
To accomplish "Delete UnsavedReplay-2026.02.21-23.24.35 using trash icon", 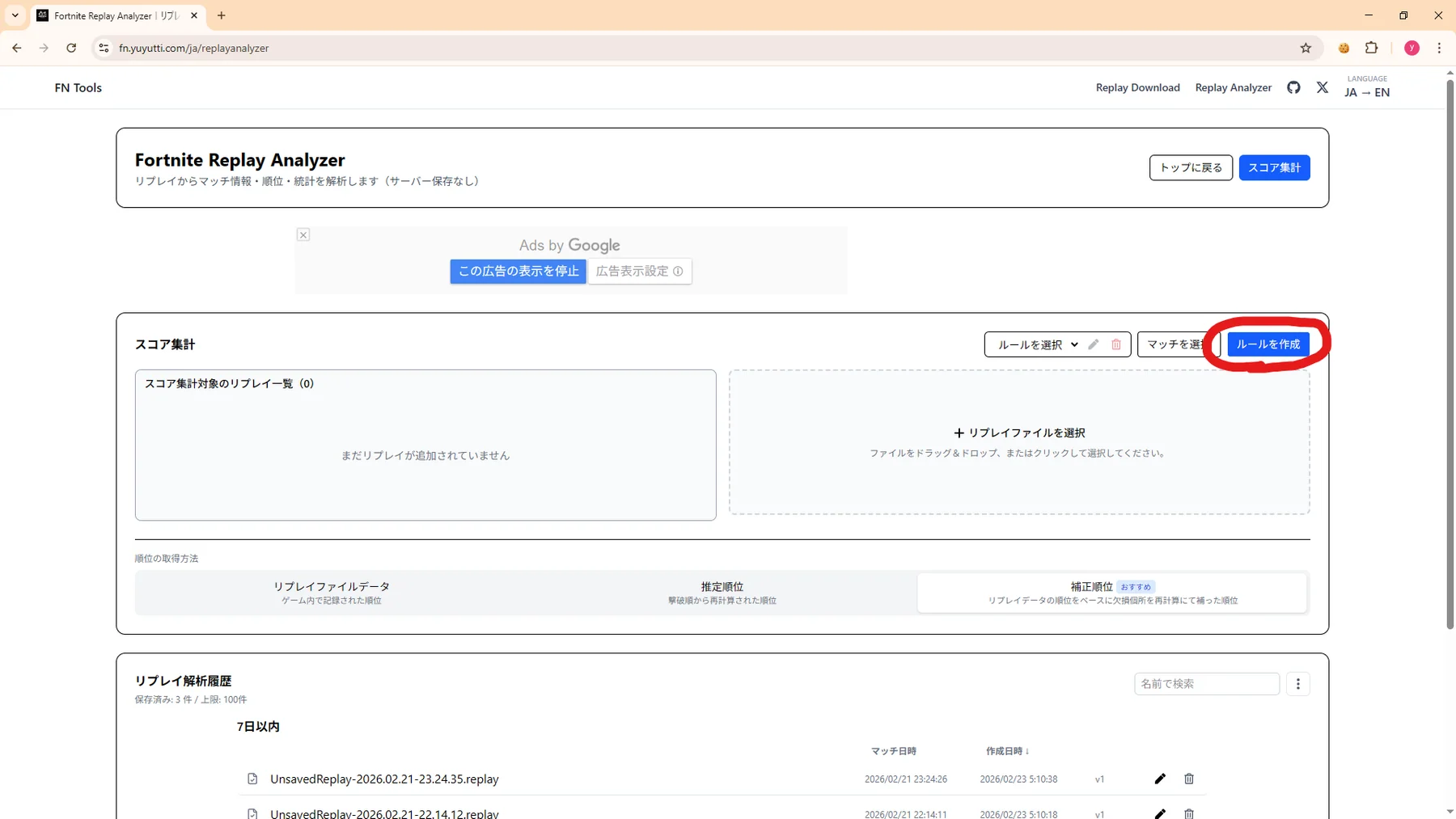I will click(1189, 779).
